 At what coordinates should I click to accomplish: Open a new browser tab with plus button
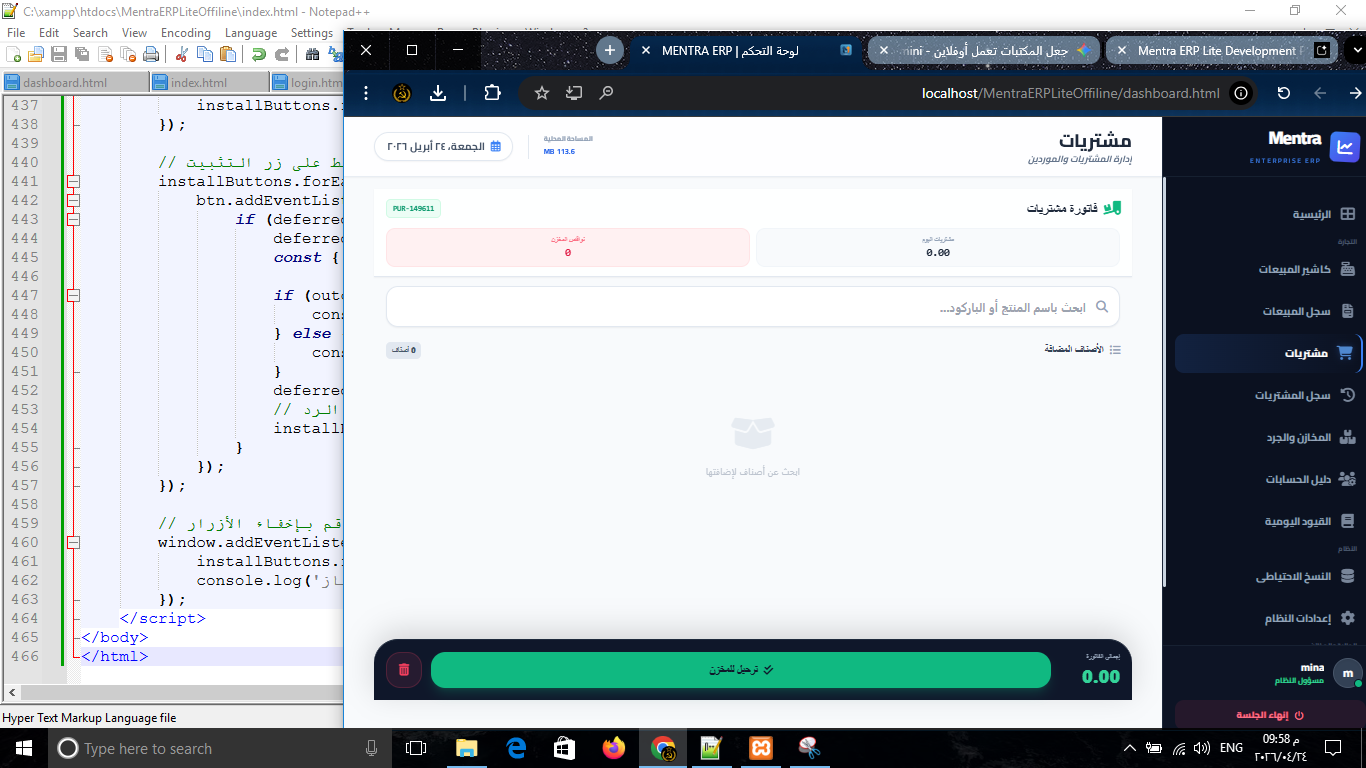[x=610, y=50]
